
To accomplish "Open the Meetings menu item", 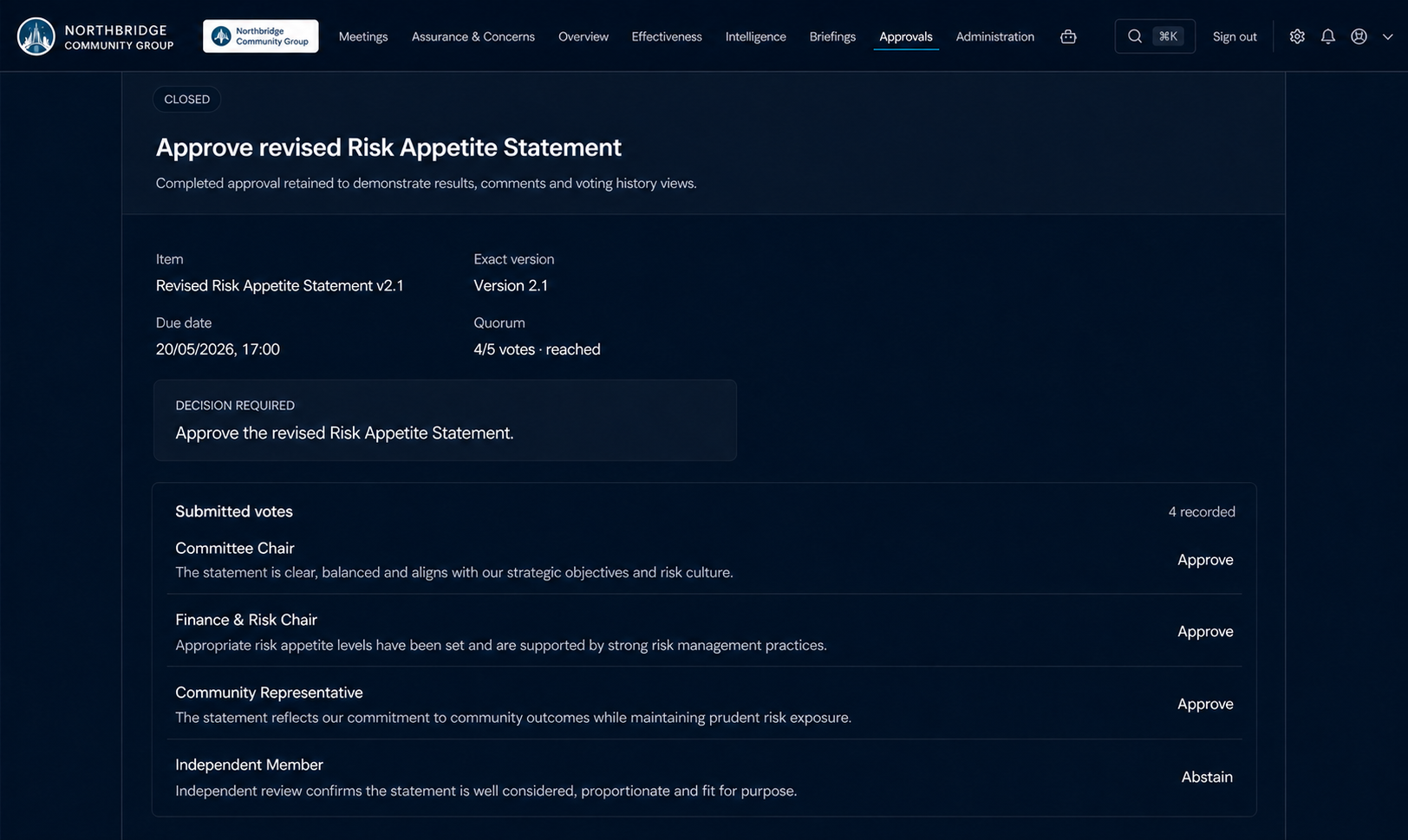I will pos(363,36).
